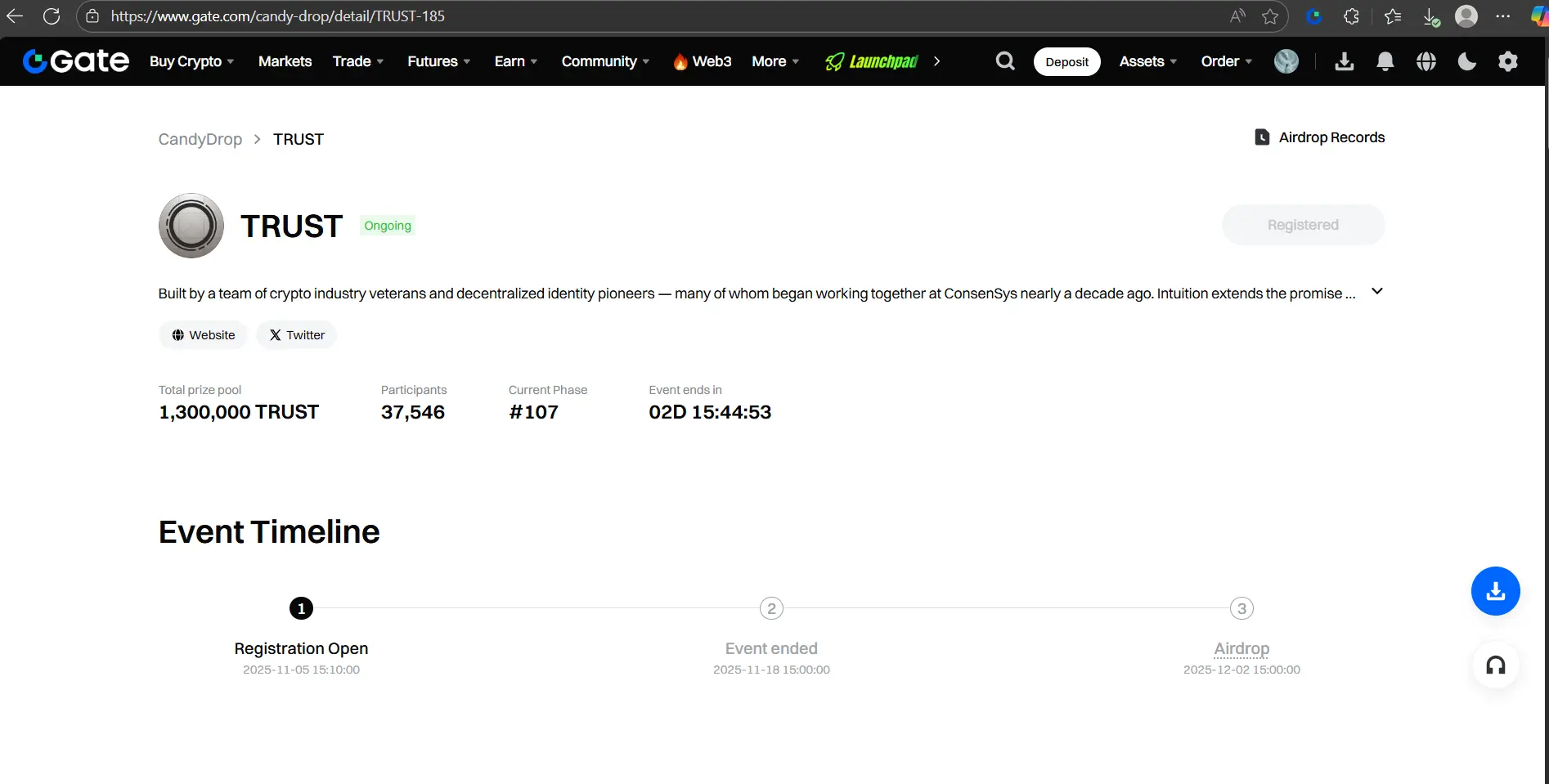Click the Gate logo in header
This screenshot has height=784, width=1549.
coord(76,61)
